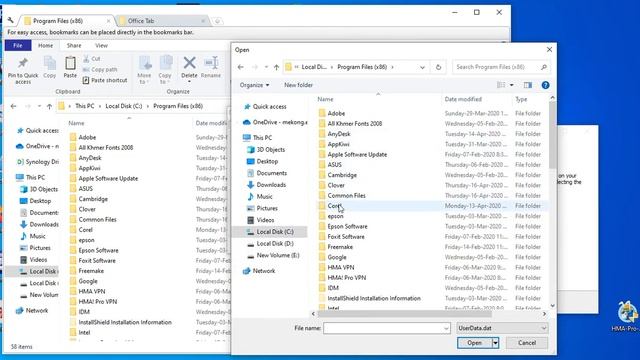Switch to the Share ribbon tab

coord(74,45)
